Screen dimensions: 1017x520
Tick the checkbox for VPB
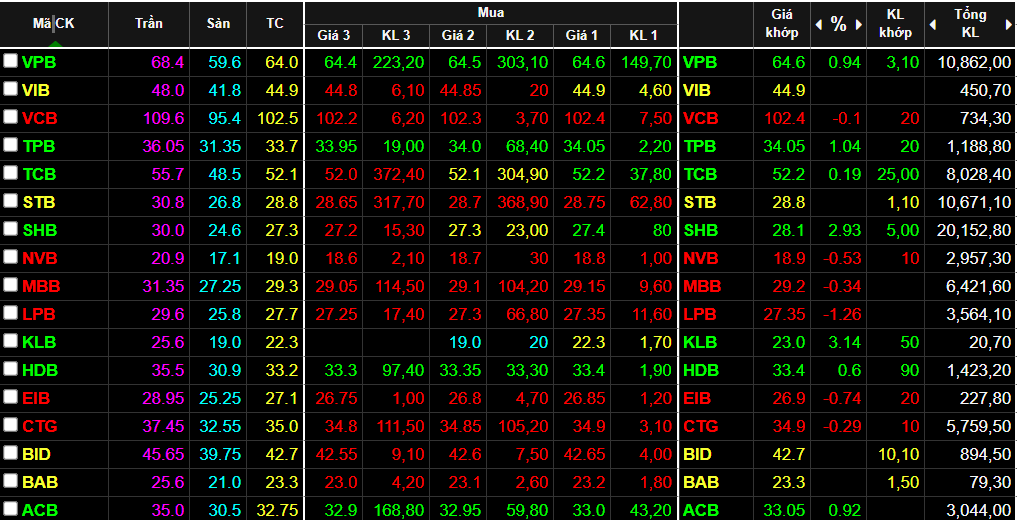pos(10,62)
